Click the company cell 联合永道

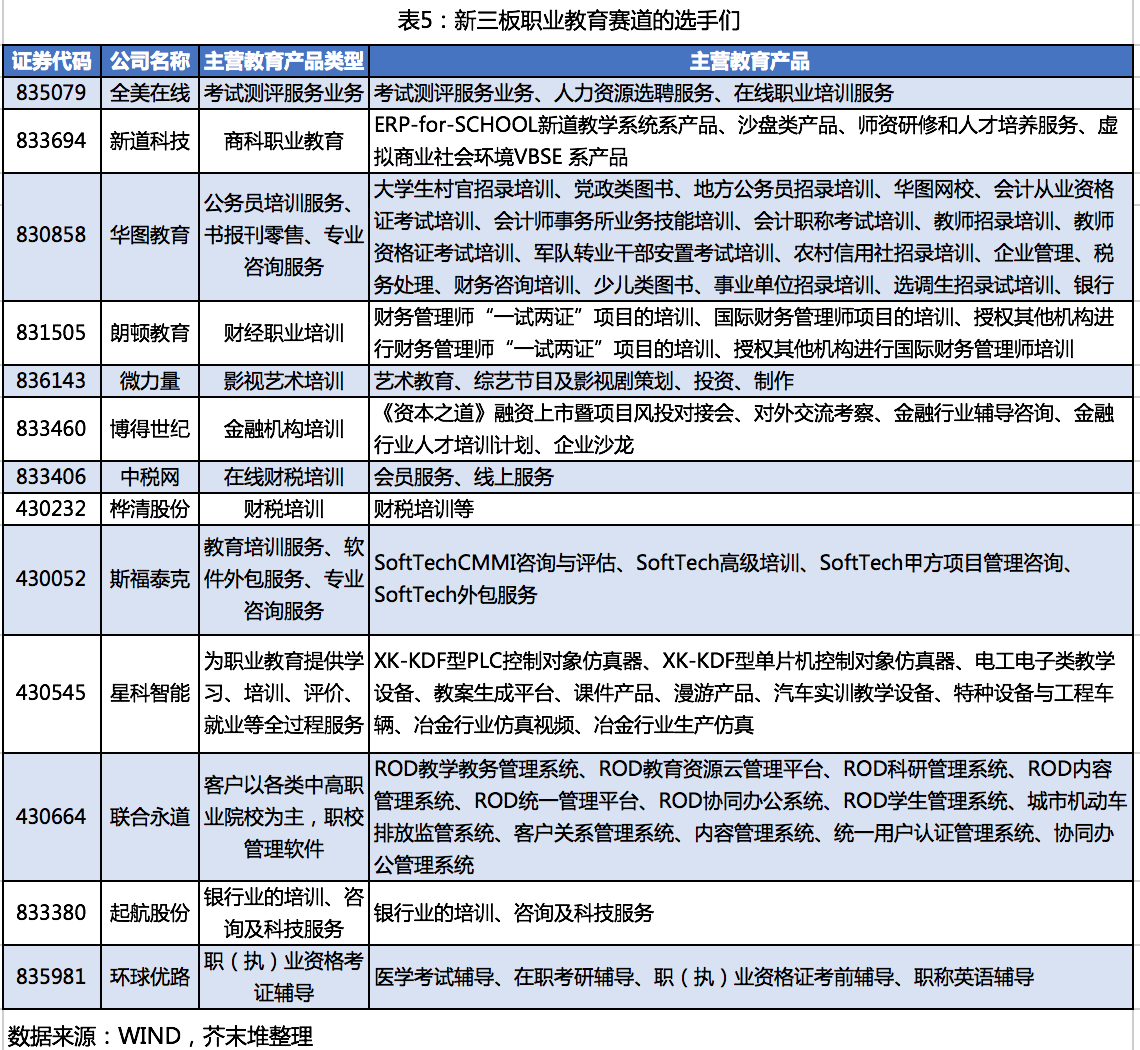tap(150, 817)
